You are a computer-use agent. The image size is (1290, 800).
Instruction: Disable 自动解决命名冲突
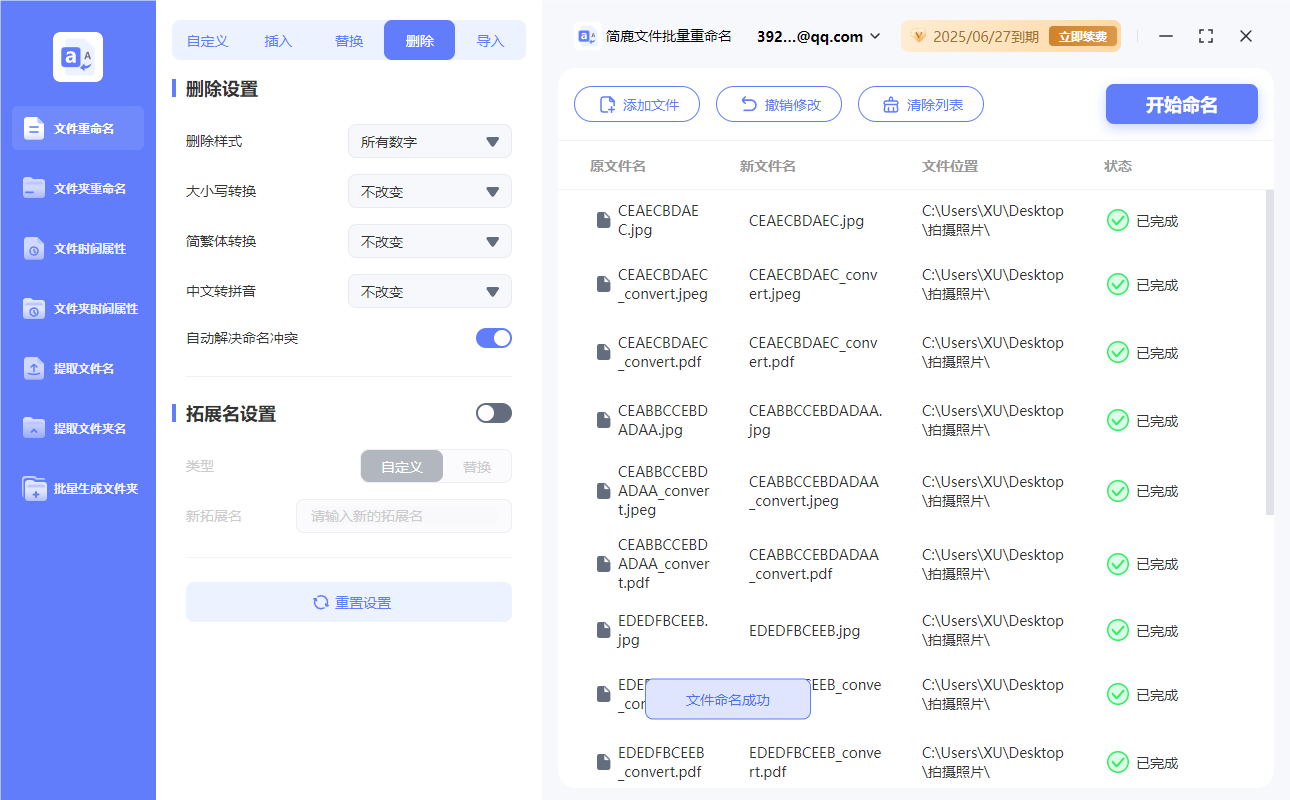click(x=493, y=339)
